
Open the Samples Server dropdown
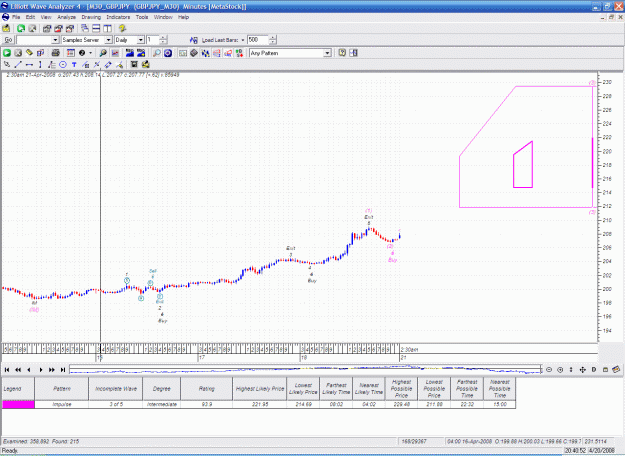pyautogui.click(x=108, y=40)
